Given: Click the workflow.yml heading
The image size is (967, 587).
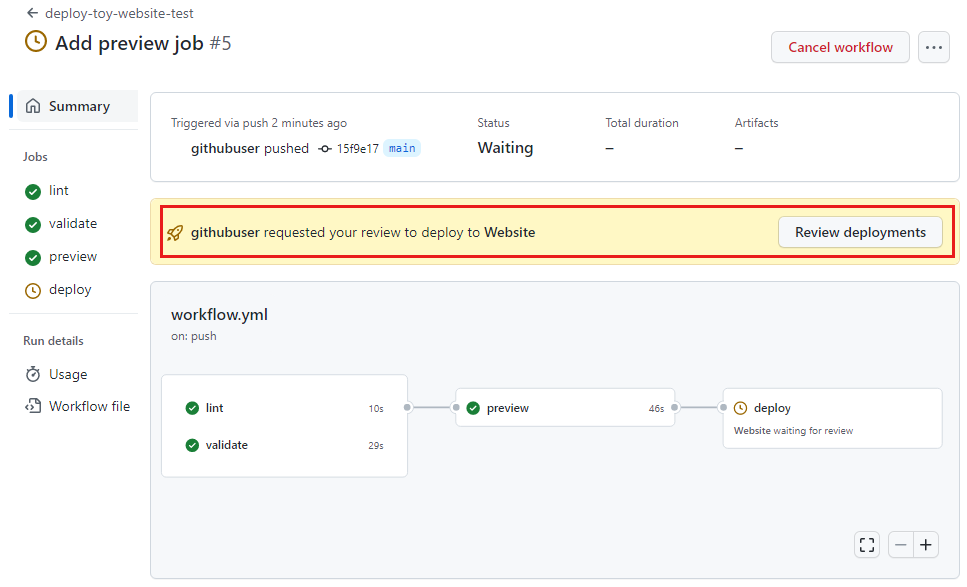Looking at the screenshot, I should [220, 314].
